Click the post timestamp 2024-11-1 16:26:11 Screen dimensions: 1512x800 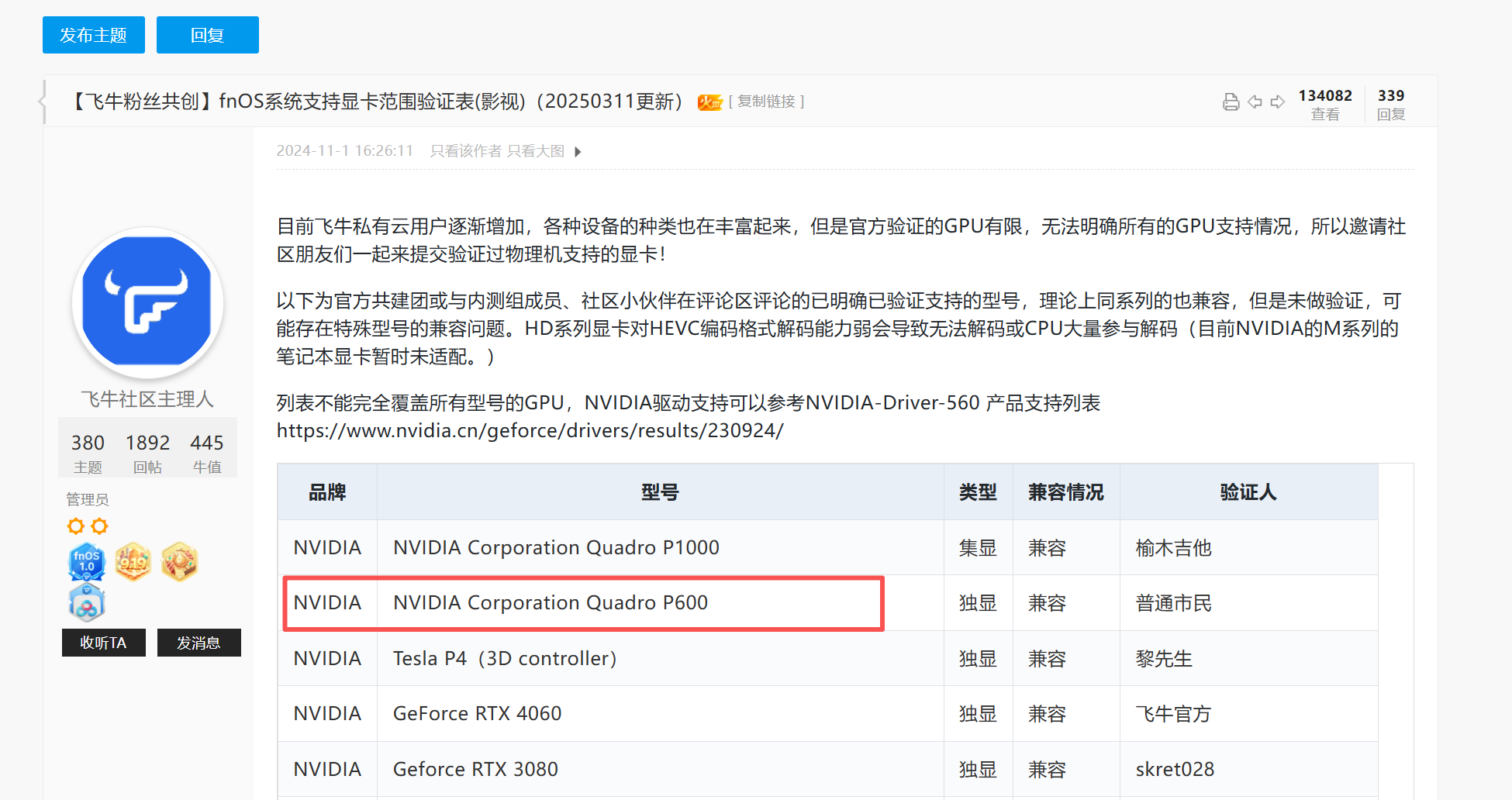[345, 151]
